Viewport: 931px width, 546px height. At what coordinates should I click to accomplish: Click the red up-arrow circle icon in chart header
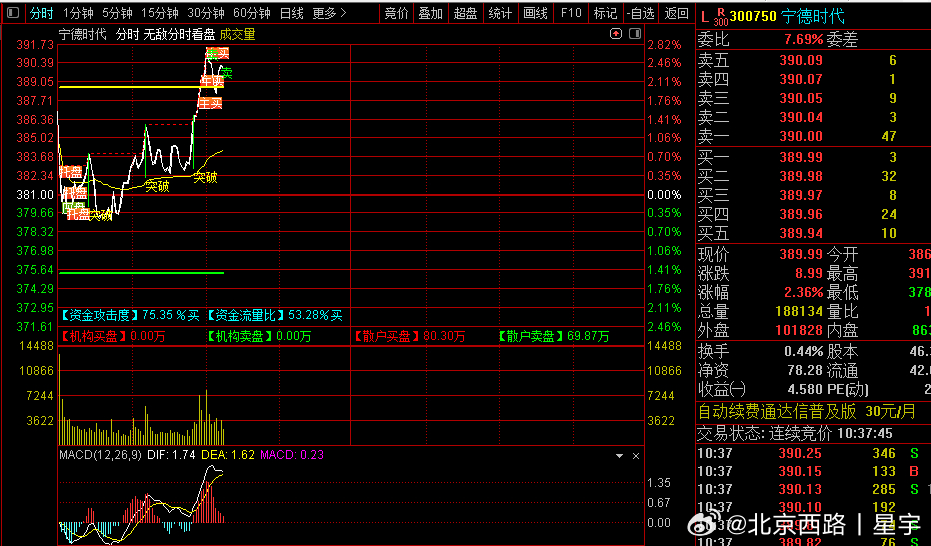tap(616, 34)
